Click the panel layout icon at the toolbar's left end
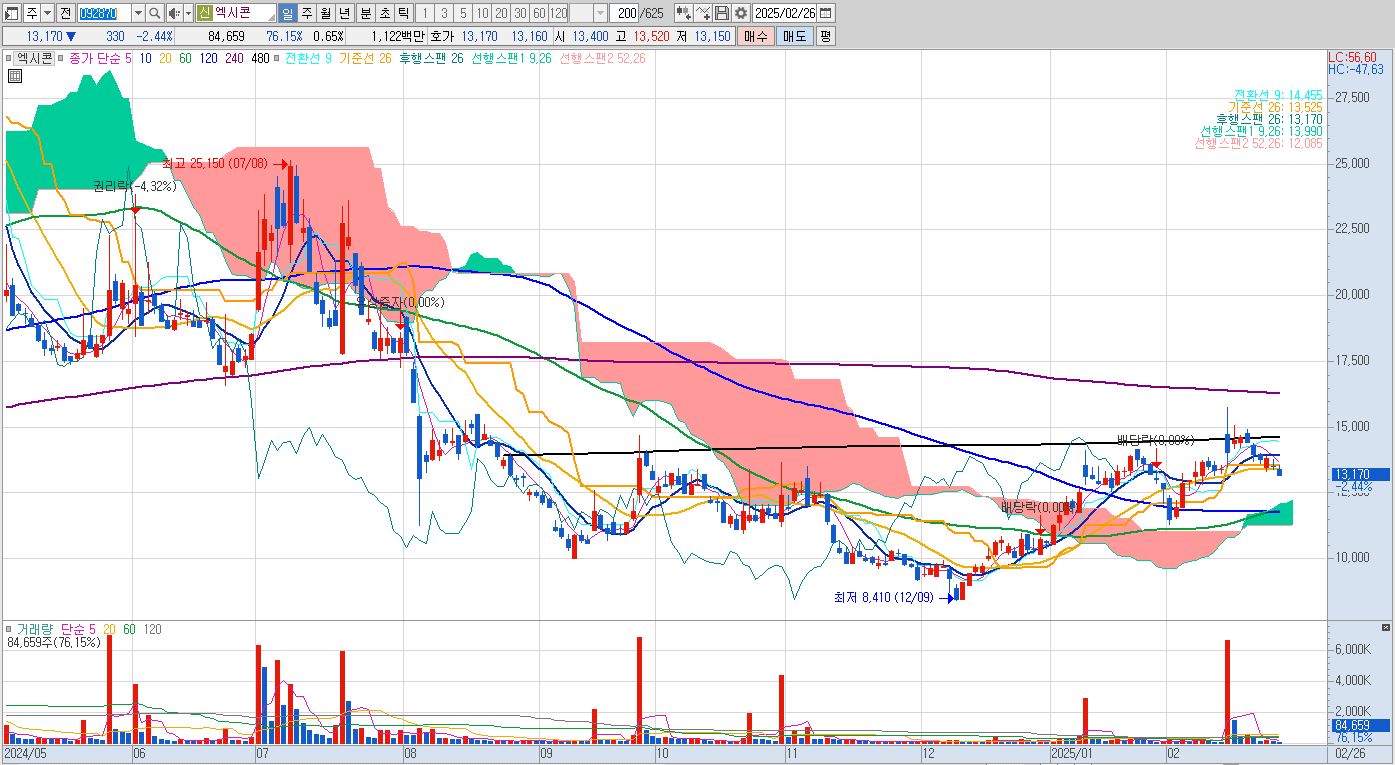The width and height of the screenshot is (1395, 765). click(13, 13)
